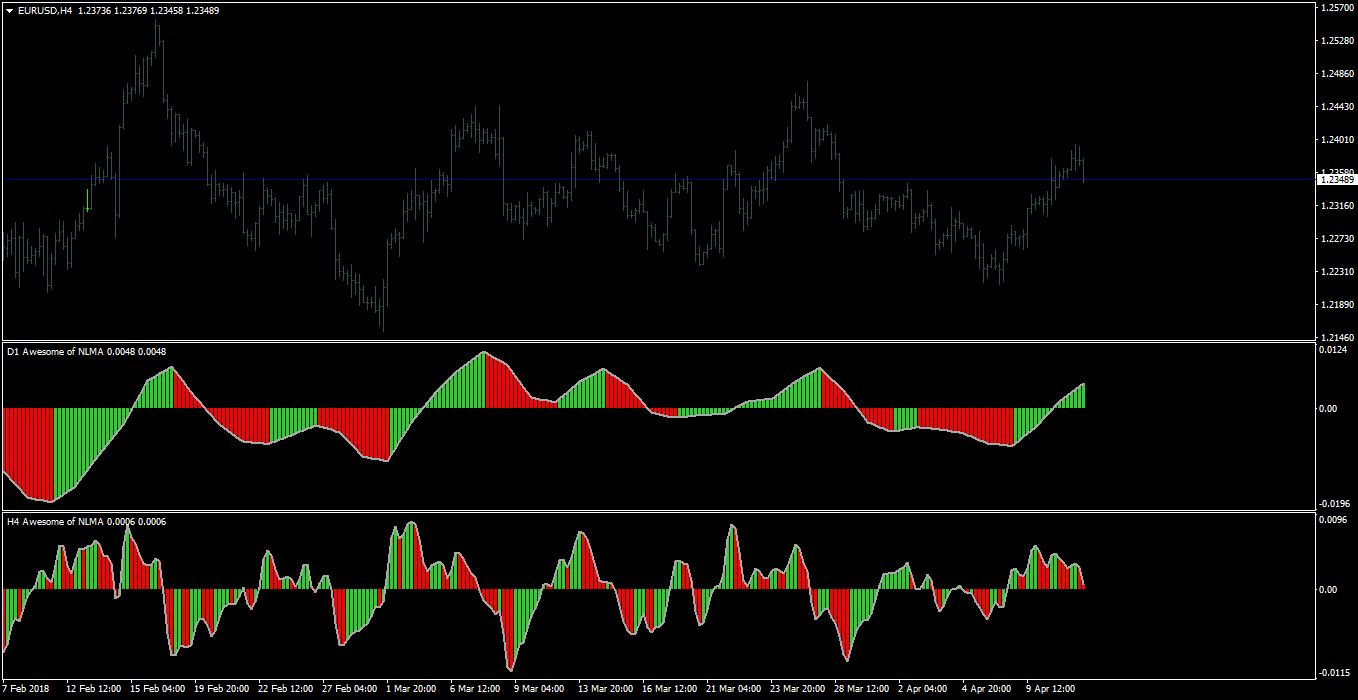
Task: Select the H4 Awesome of NLMA indicator label
Action: click(55, 521)
